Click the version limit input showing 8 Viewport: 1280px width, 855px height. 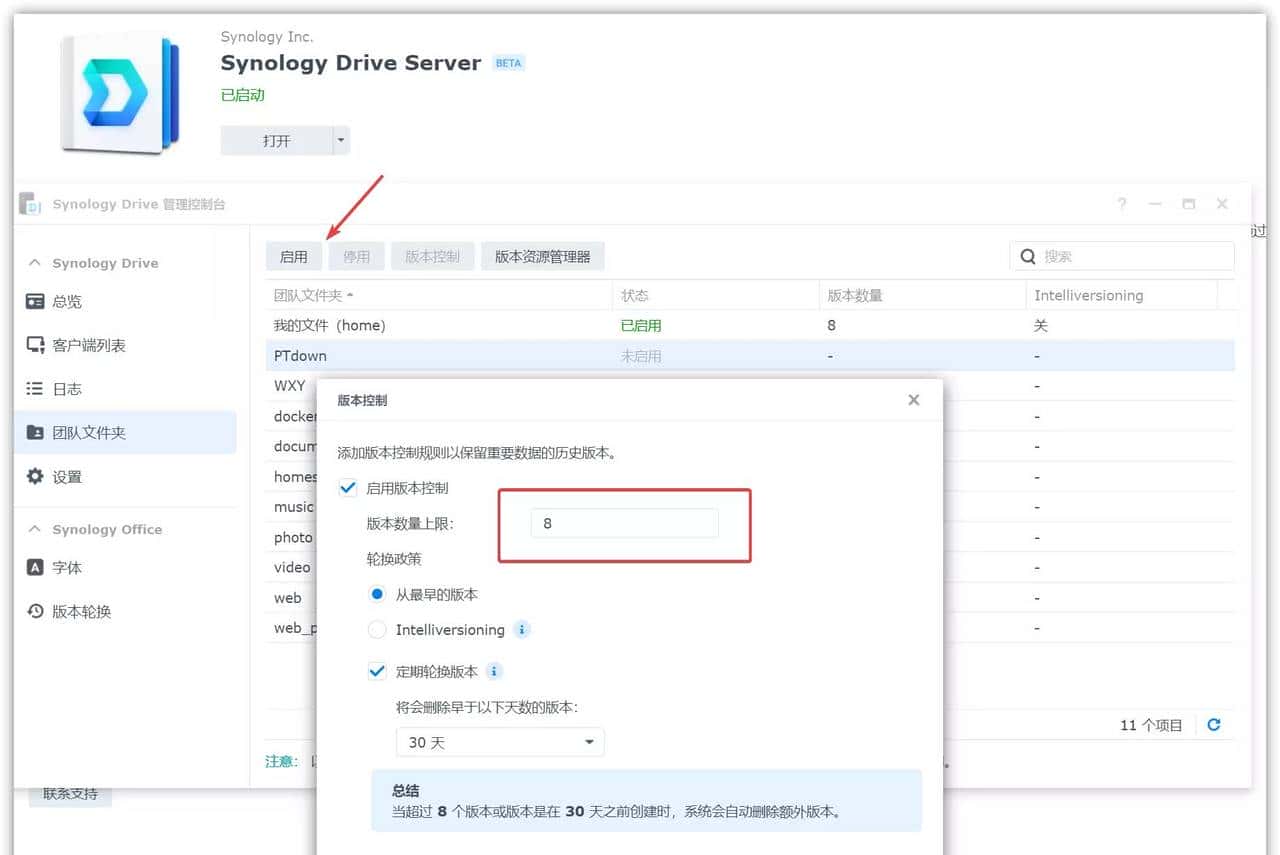(x=623, y=522)
